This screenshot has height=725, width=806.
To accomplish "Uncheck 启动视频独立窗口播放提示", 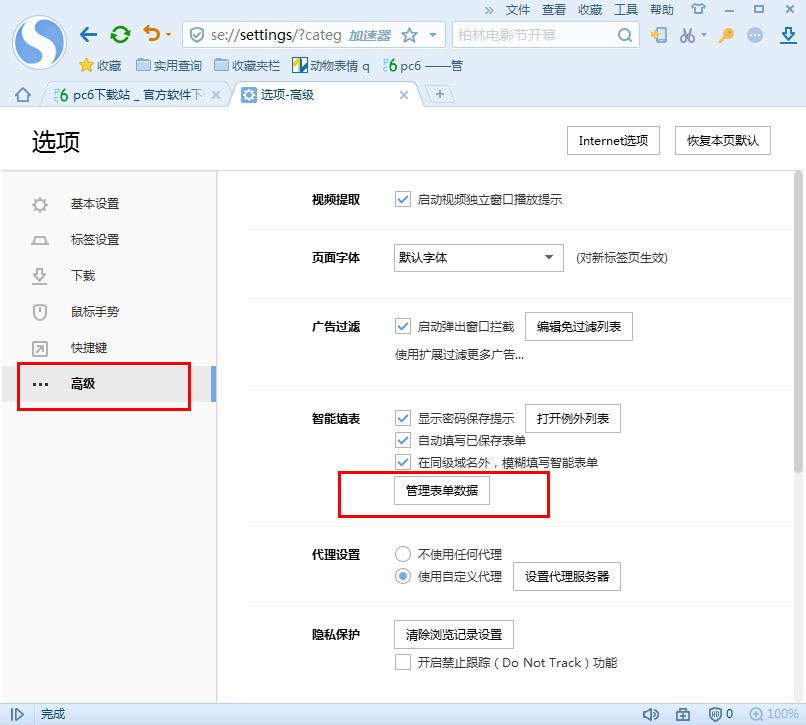I will click(x=401, y=197).
